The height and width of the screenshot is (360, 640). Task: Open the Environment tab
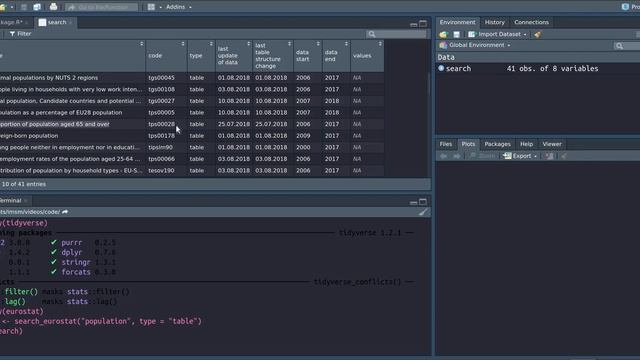[x=457, y=22]
